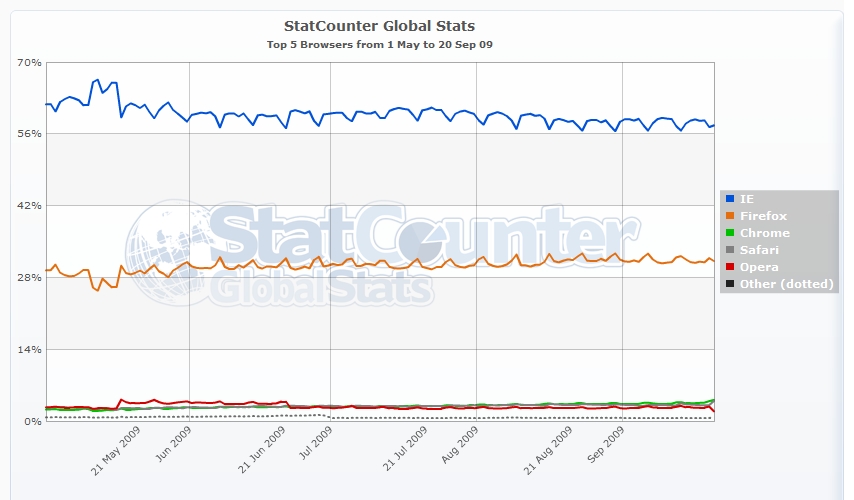Select the Firefox text label in legend
The image size is (854, 500).
click(x=763, y=216)
